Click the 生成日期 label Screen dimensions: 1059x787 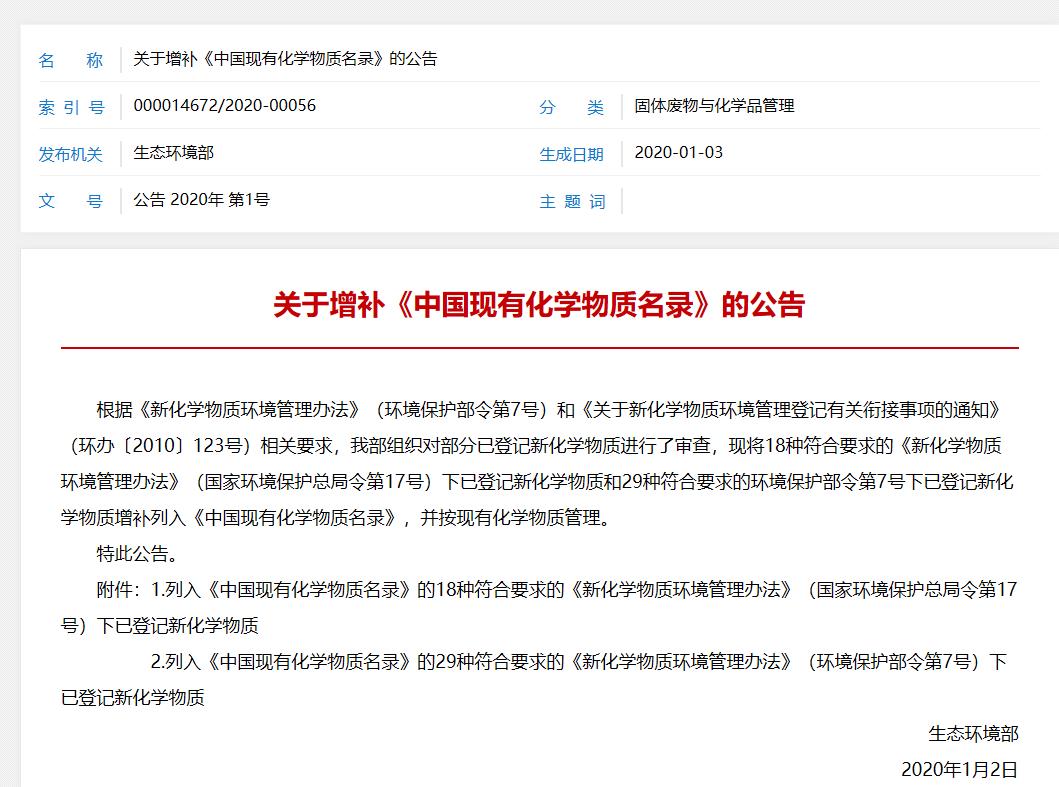[572, 155]
